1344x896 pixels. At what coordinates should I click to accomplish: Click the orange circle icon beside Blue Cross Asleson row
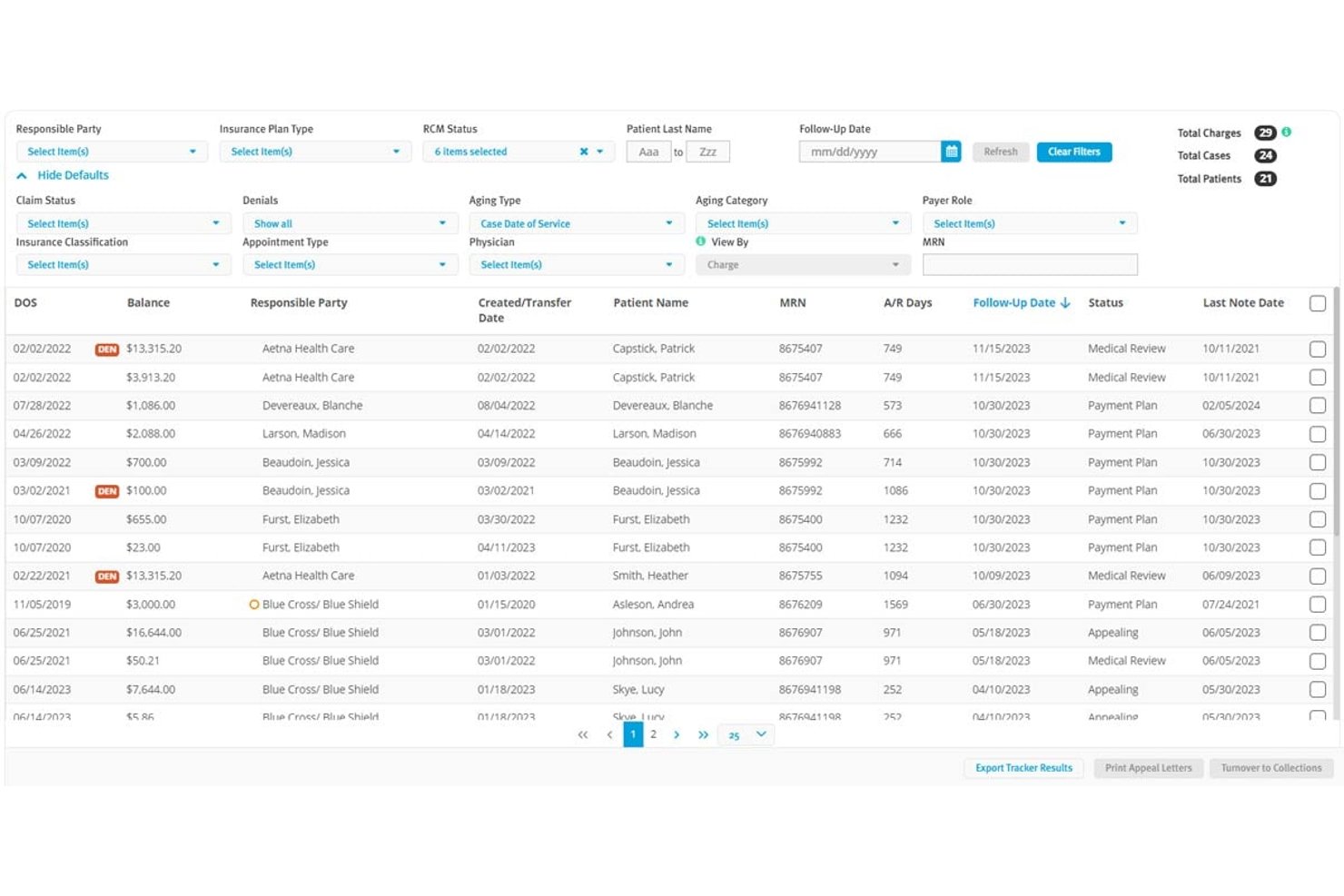click(x=254, y=605)
